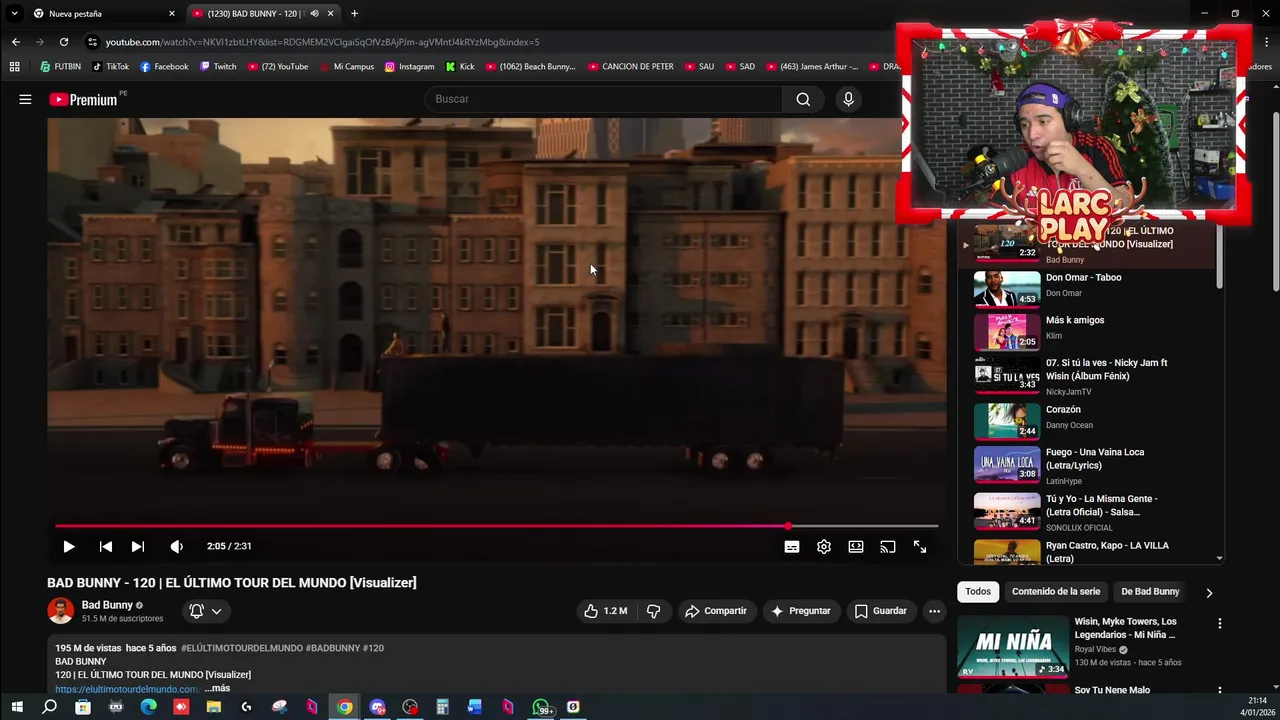Expand description with ...más
The height and width of the screenshot is (720, 1280).
[x=218, y=688]
